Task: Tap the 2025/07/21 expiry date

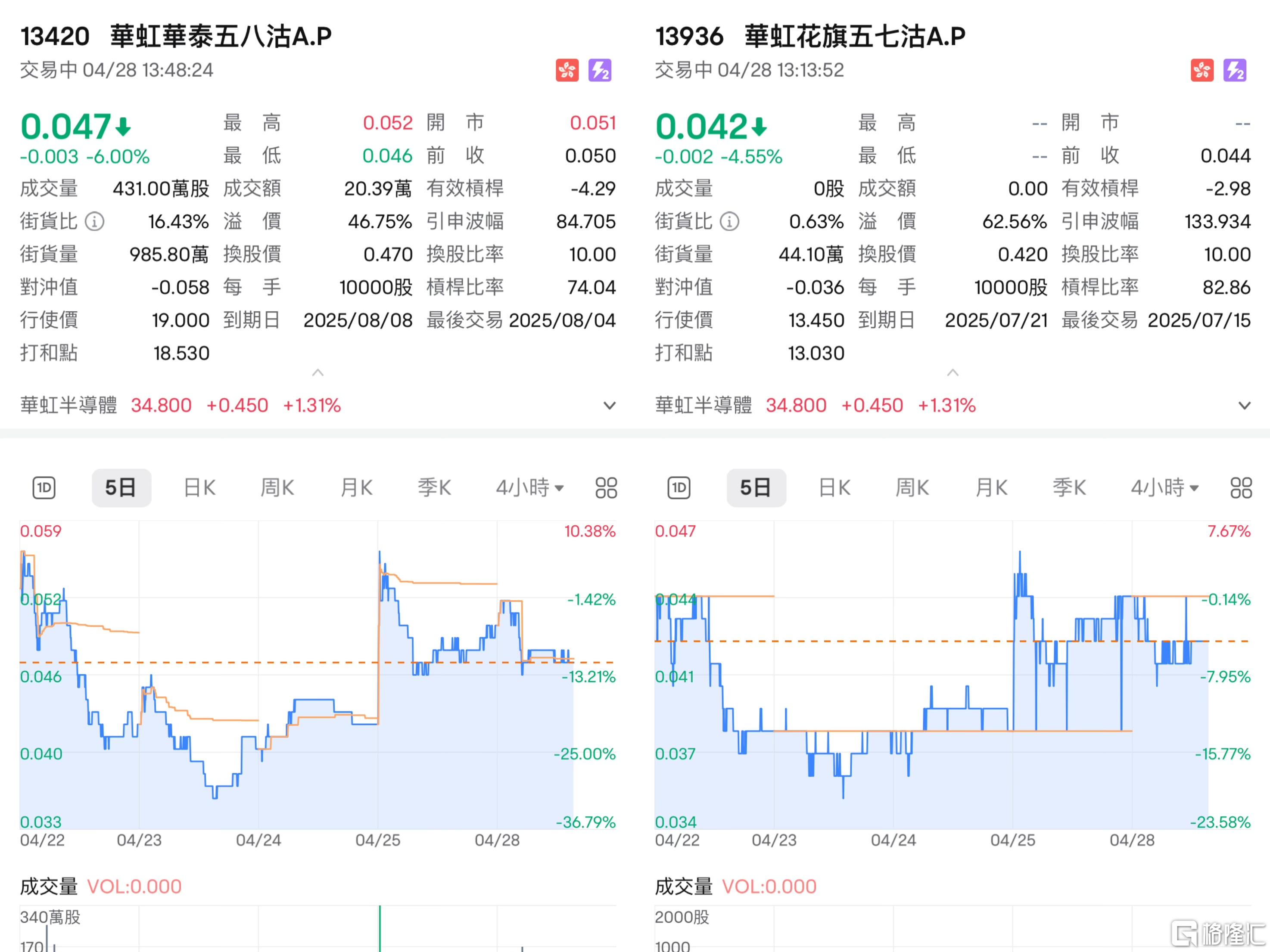Action: coord(997,320)
